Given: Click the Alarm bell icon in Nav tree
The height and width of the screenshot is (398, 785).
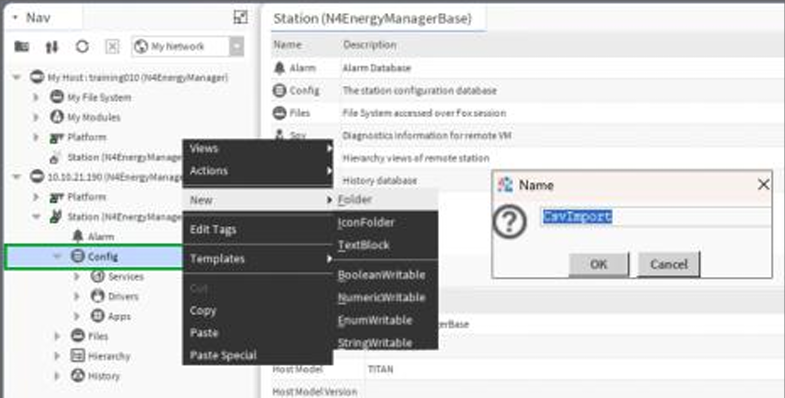Looking at the screenshot, I should click(78, 236).
